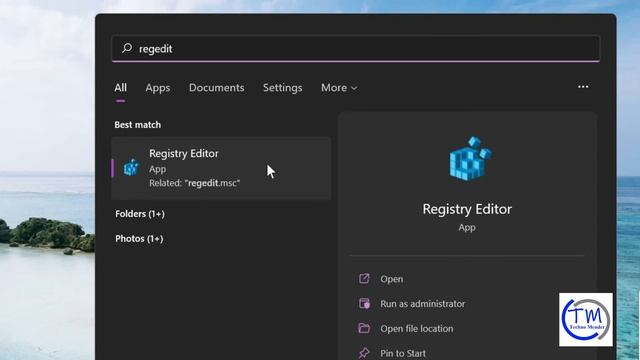Expand the More dropdown
The image size is (640, 360).
click(x=339, y=88)
